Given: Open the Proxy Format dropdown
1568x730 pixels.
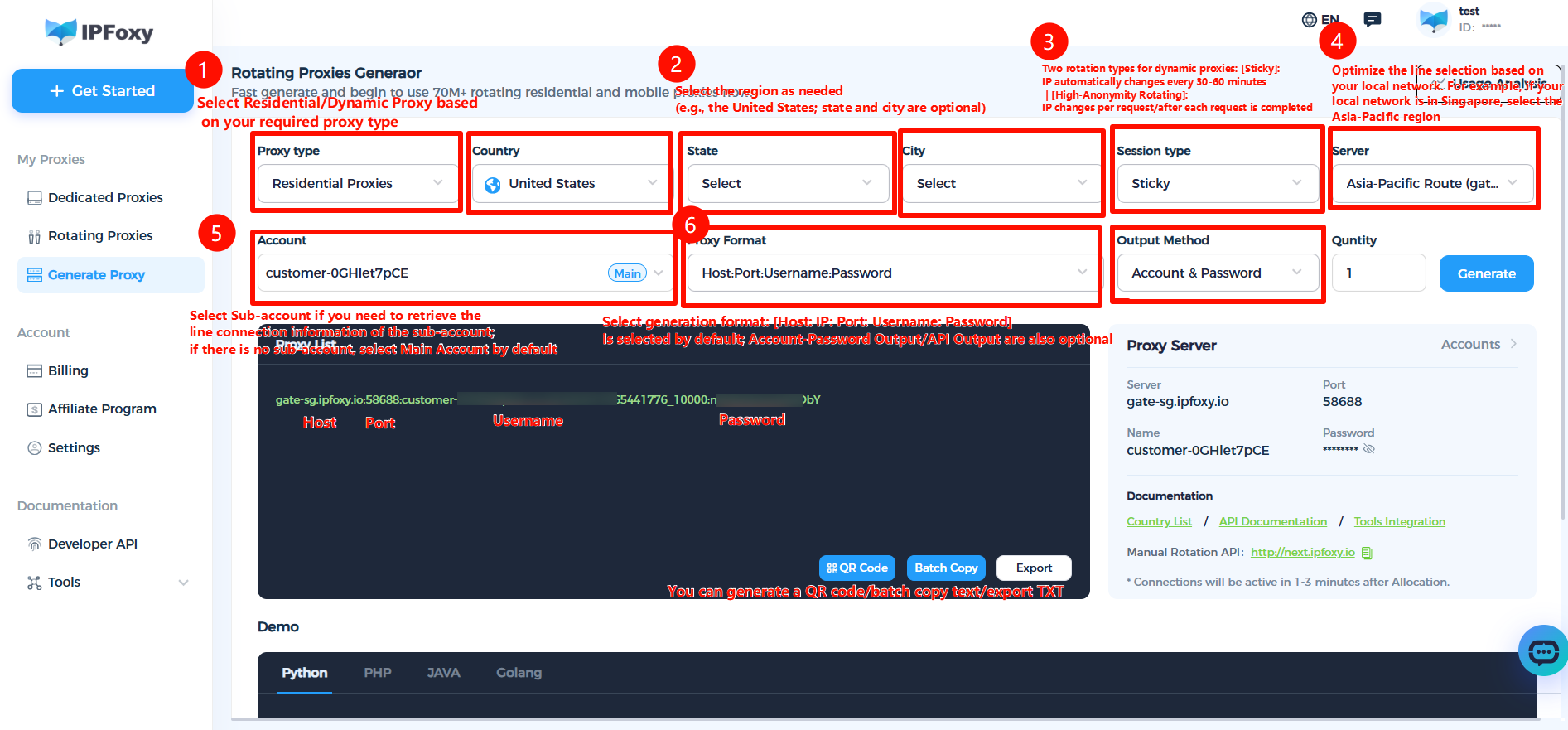Looking at the screenshot, I should pos(894,273).
